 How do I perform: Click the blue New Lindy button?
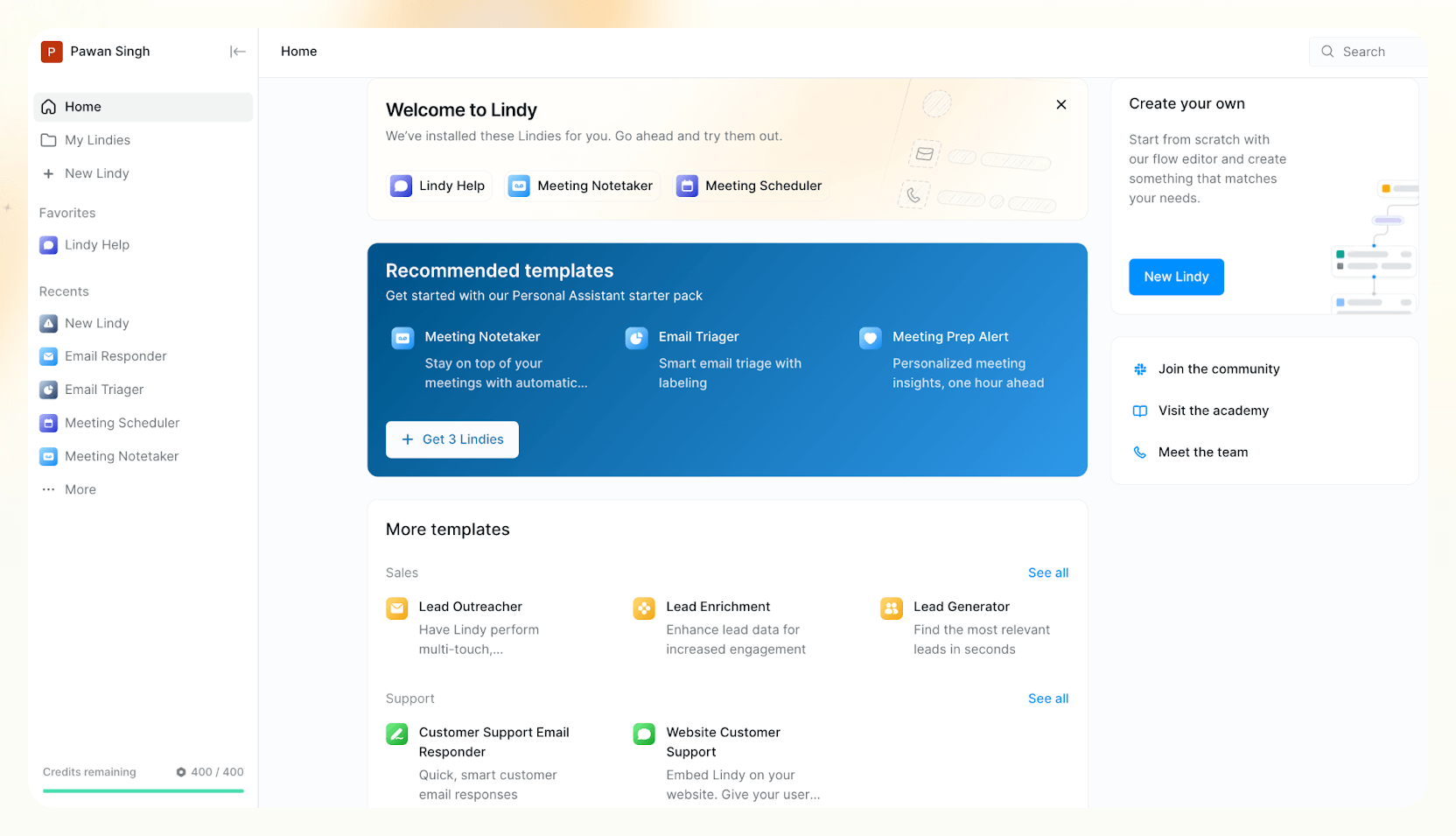coord(1176,277)
